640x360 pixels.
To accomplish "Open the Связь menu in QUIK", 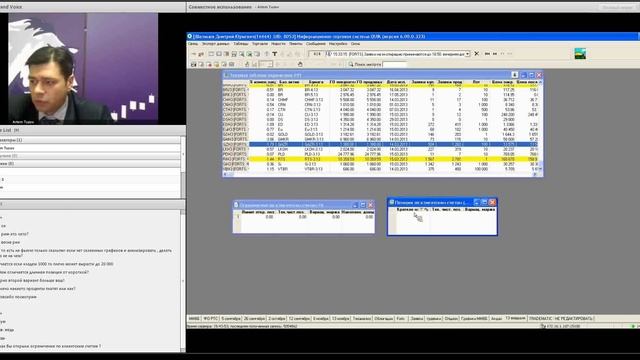I will [x=193, y=44].
